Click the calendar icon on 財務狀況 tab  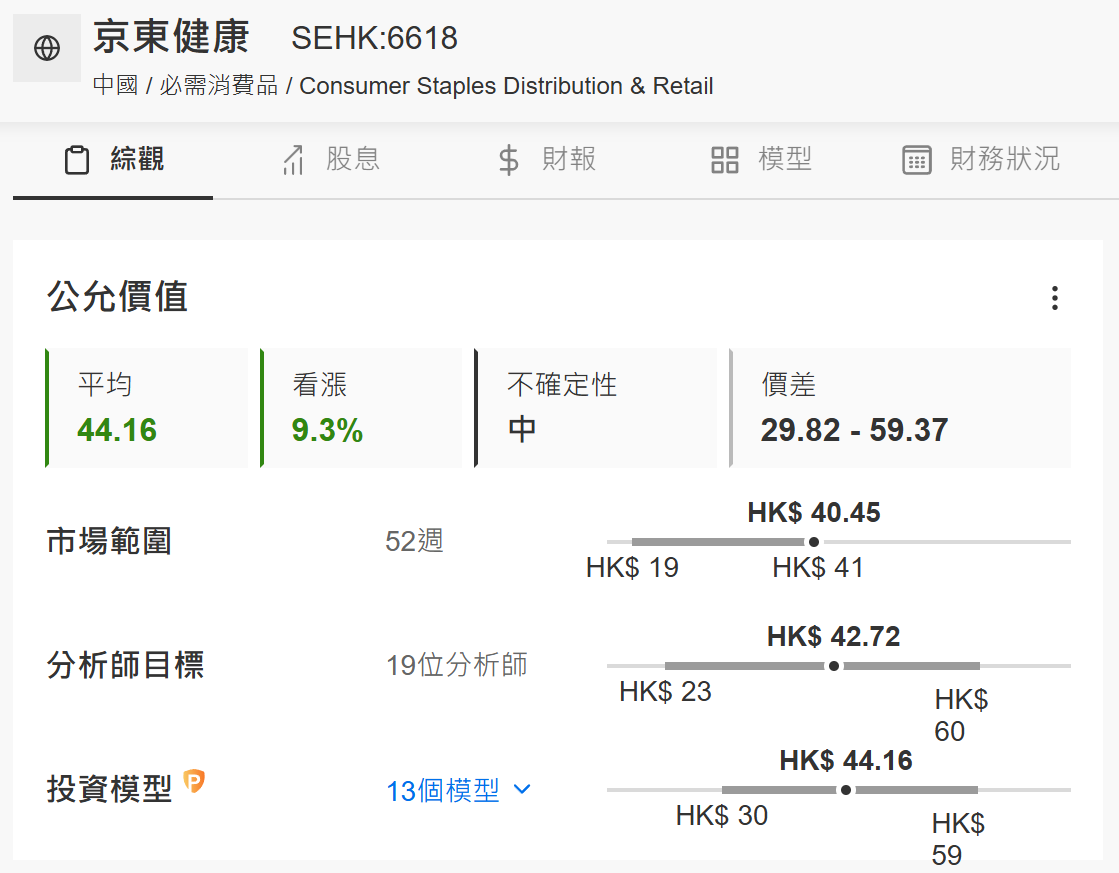(x=917, y=160)
